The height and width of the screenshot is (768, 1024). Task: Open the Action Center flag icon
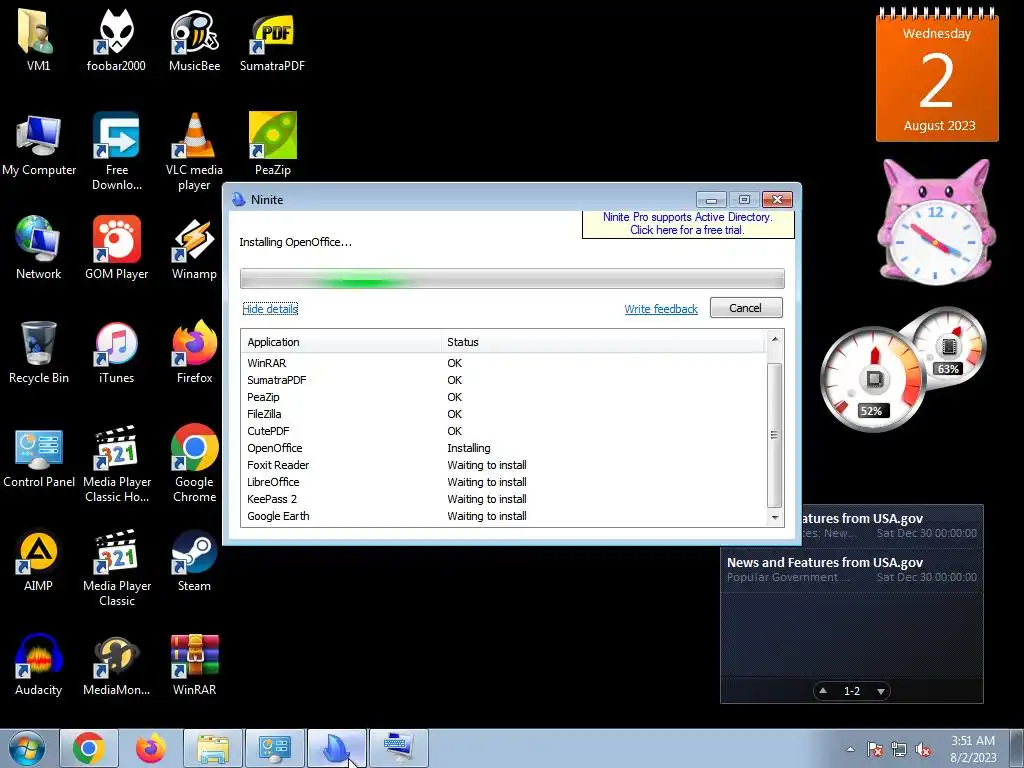click(x=875, y=750)
